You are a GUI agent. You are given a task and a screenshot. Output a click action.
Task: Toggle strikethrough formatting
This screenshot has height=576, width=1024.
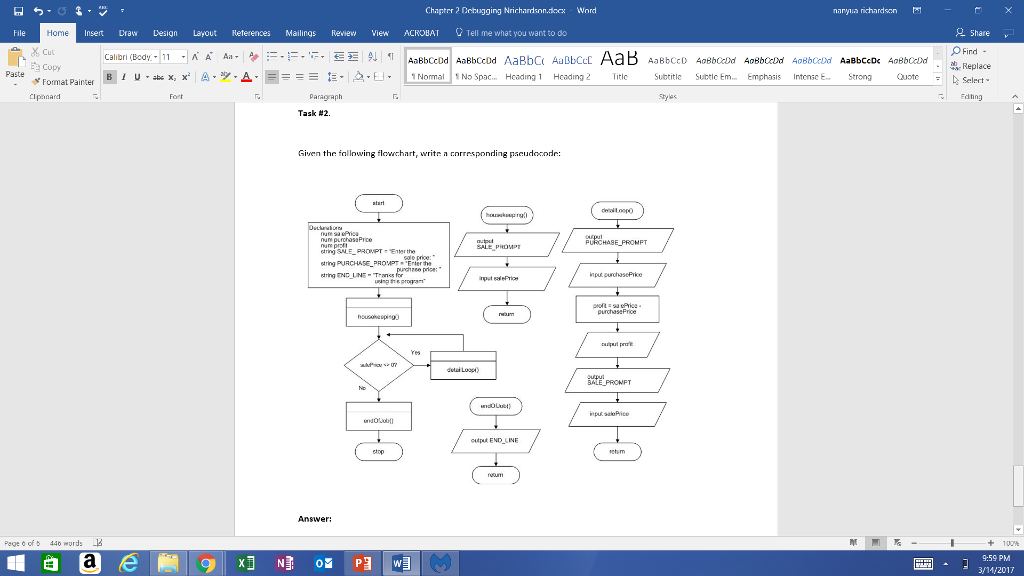[x=158, y=76]
